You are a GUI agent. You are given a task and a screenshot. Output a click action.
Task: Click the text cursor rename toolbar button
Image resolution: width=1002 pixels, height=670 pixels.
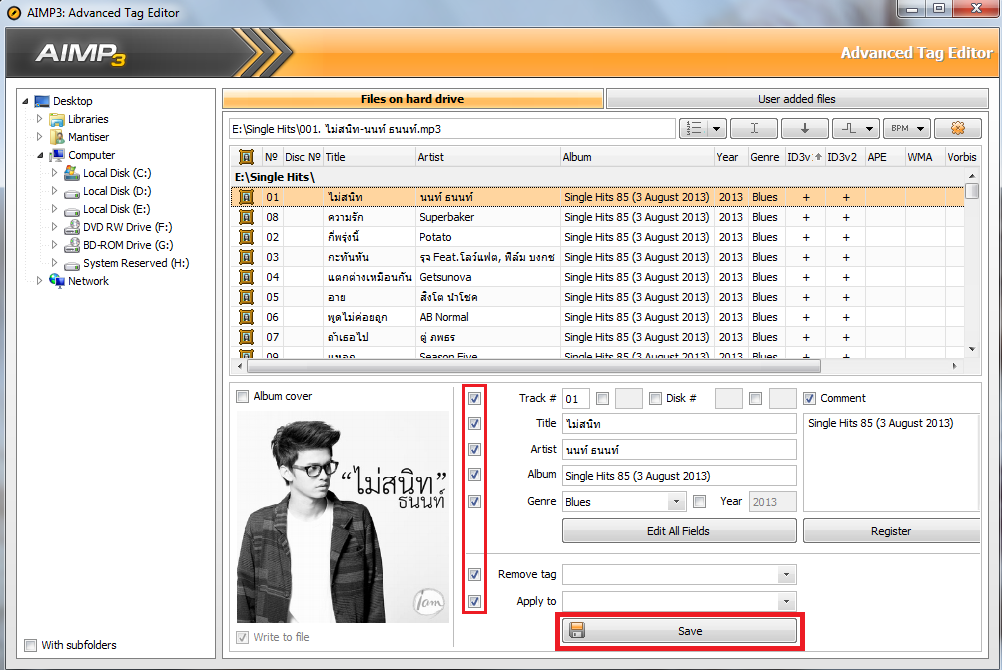(x=754, y=129)
